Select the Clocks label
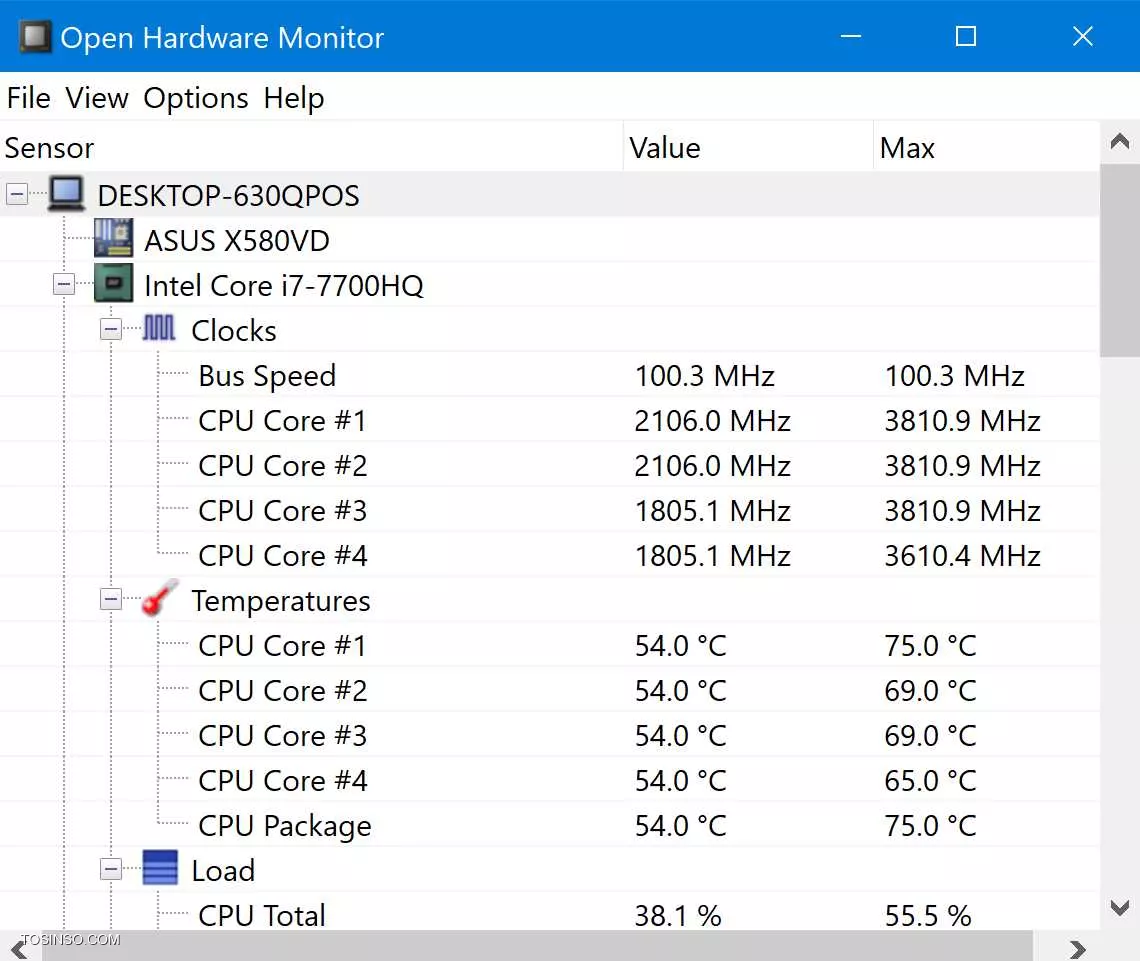This screenshot has height=961, width=1140. coord(233,330)
